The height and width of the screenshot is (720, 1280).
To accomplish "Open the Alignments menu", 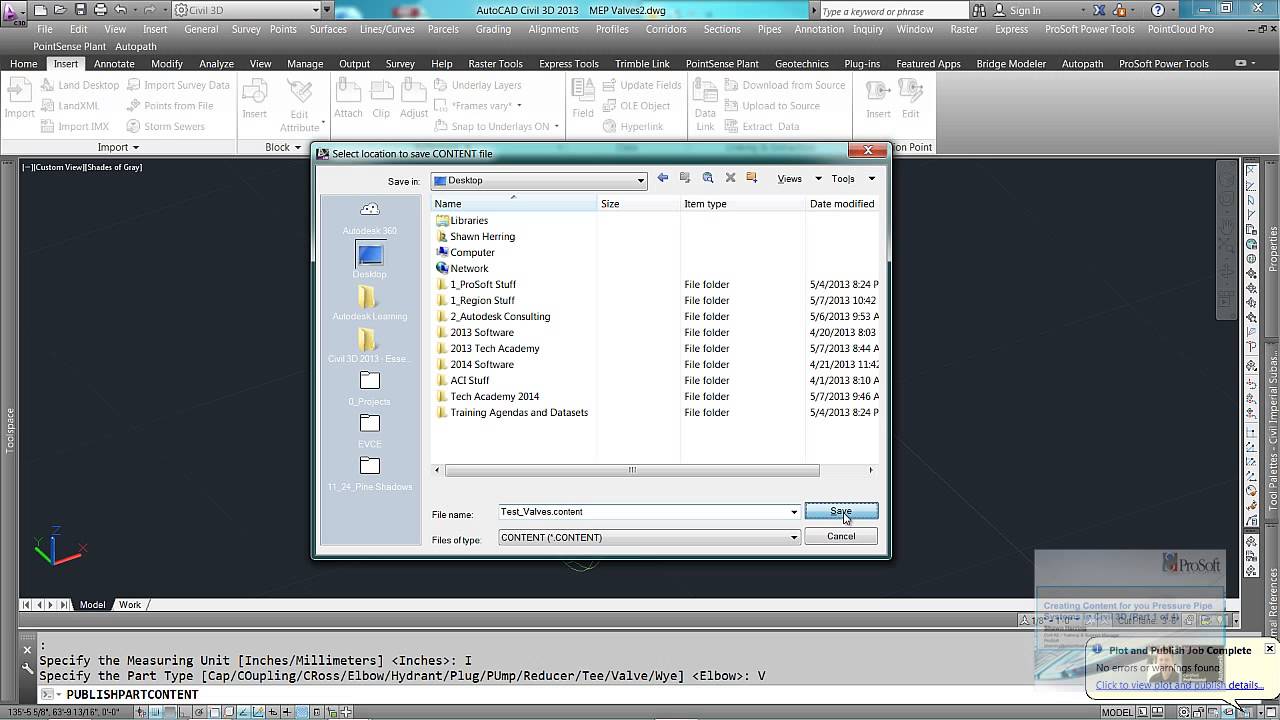I will point(553,29).
